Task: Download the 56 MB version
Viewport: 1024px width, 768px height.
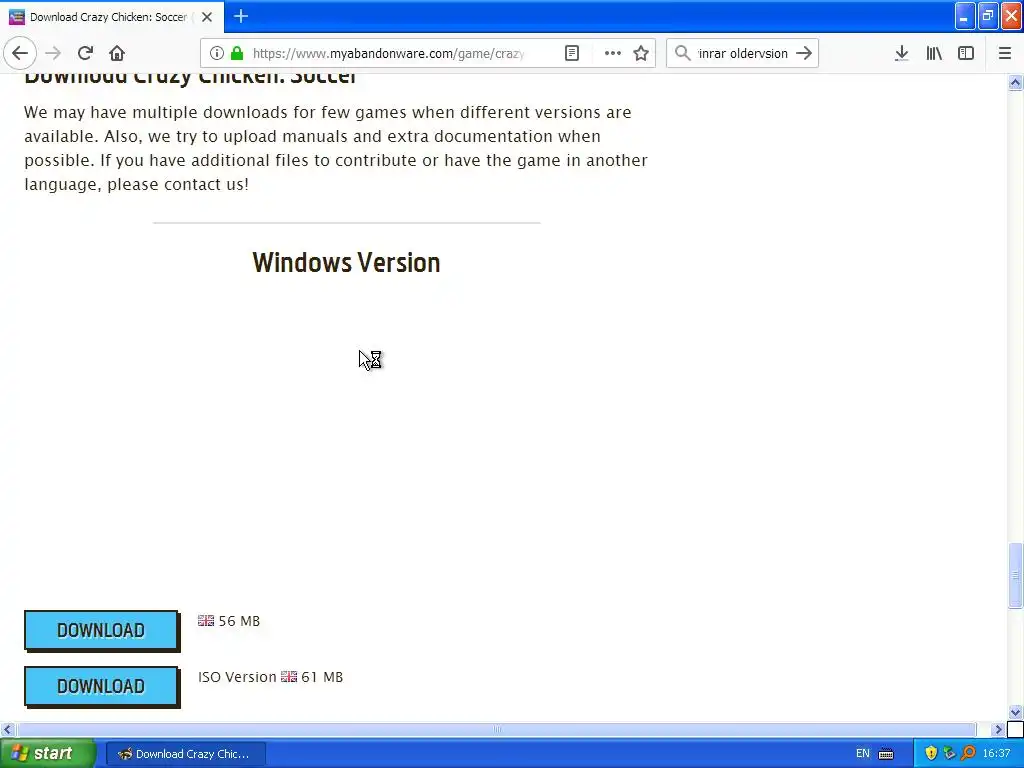Action: [x=101, y=630]
